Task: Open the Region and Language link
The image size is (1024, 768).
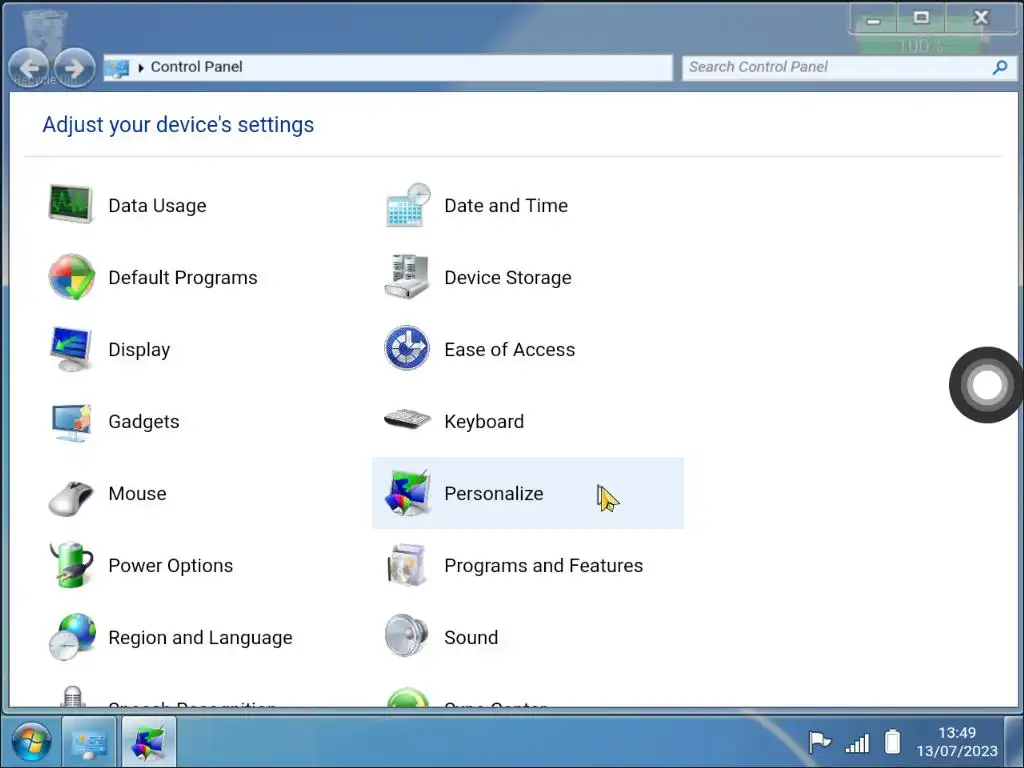Action: [200, 637]
